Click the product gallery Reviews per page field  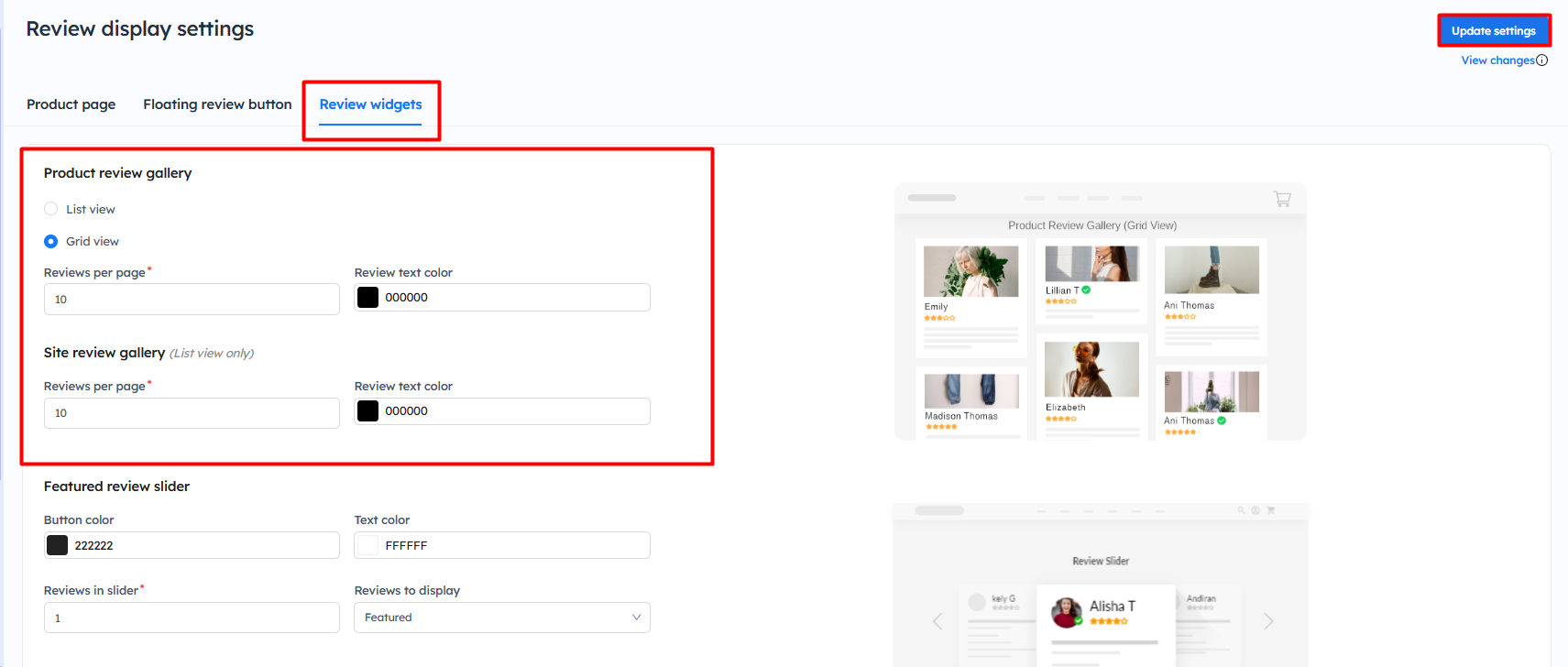point(192,300)
